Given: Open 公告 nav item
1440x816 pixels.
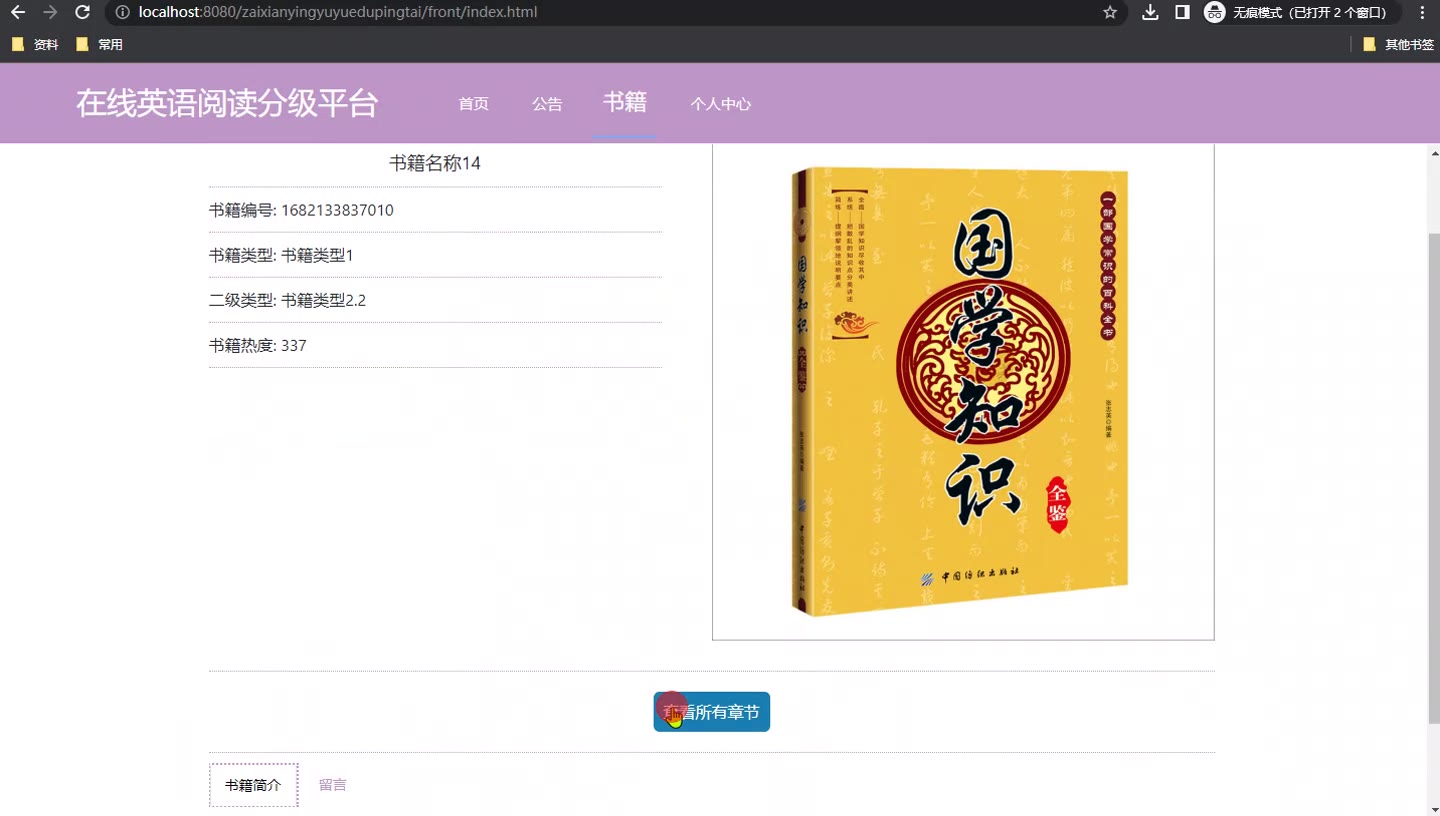Looking at the screenshot, I should point(547,104).
